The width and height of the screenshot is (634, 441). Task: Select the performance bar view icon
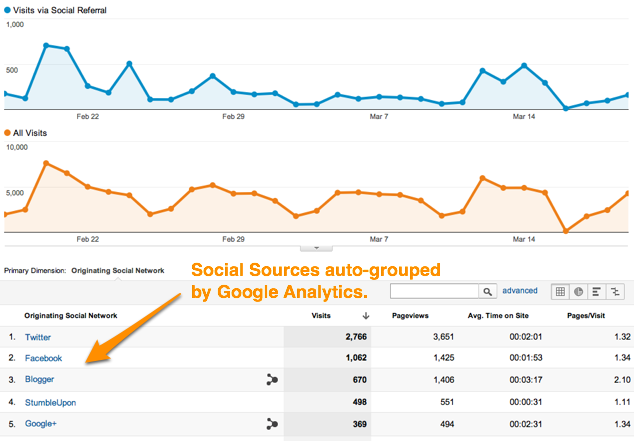pos(597,291)
